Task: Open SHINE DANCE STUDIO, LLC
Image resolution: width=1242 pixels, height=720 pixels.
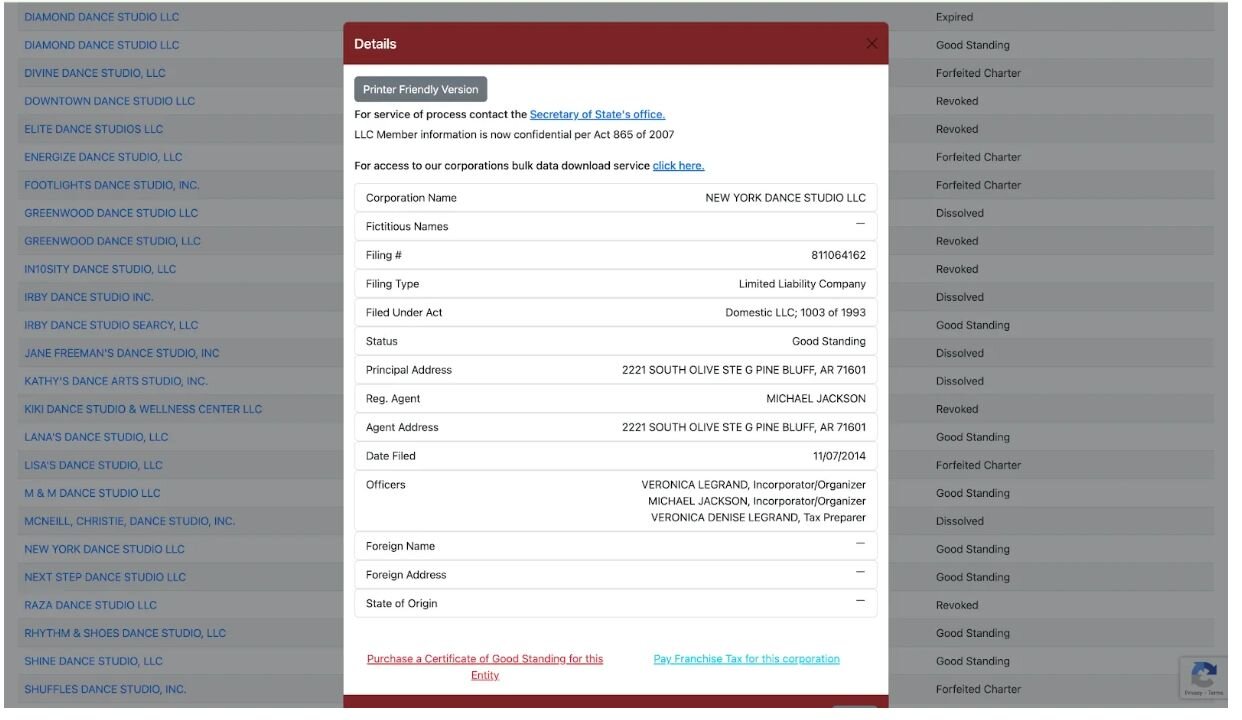Action: tap(94, 661)
